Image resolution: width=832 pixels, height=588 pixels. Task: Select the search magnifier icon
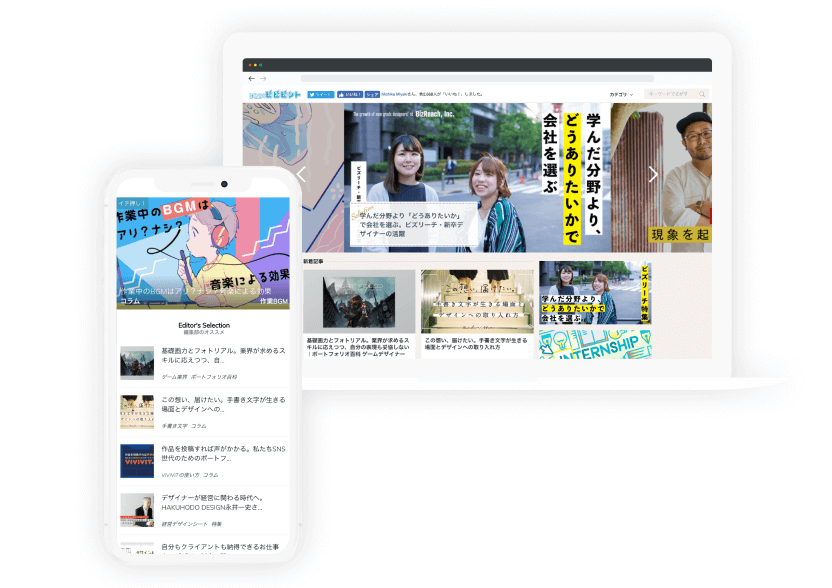pos(702,93)
